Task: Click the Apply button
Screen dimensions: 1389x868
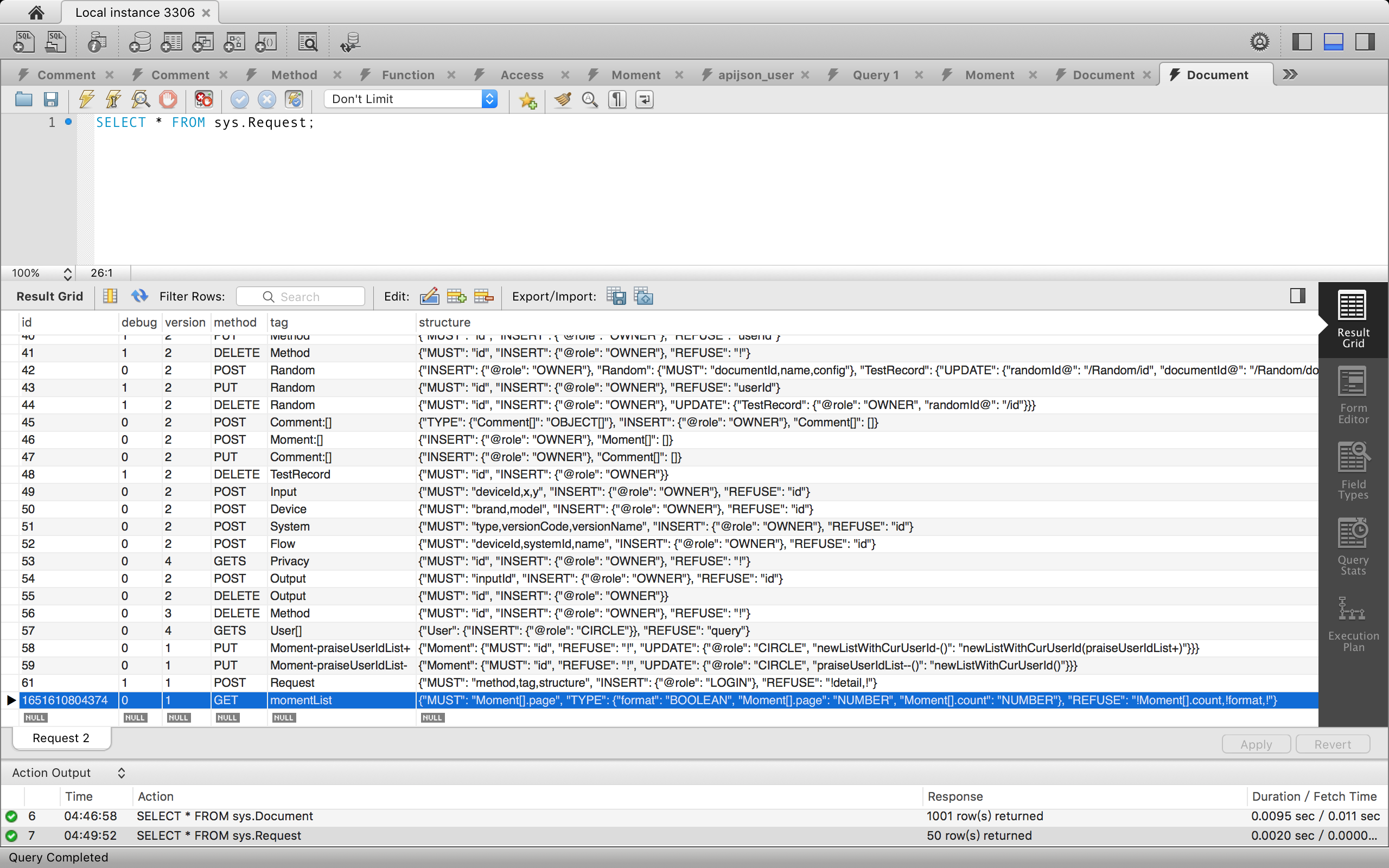Action: (1256, 744)
